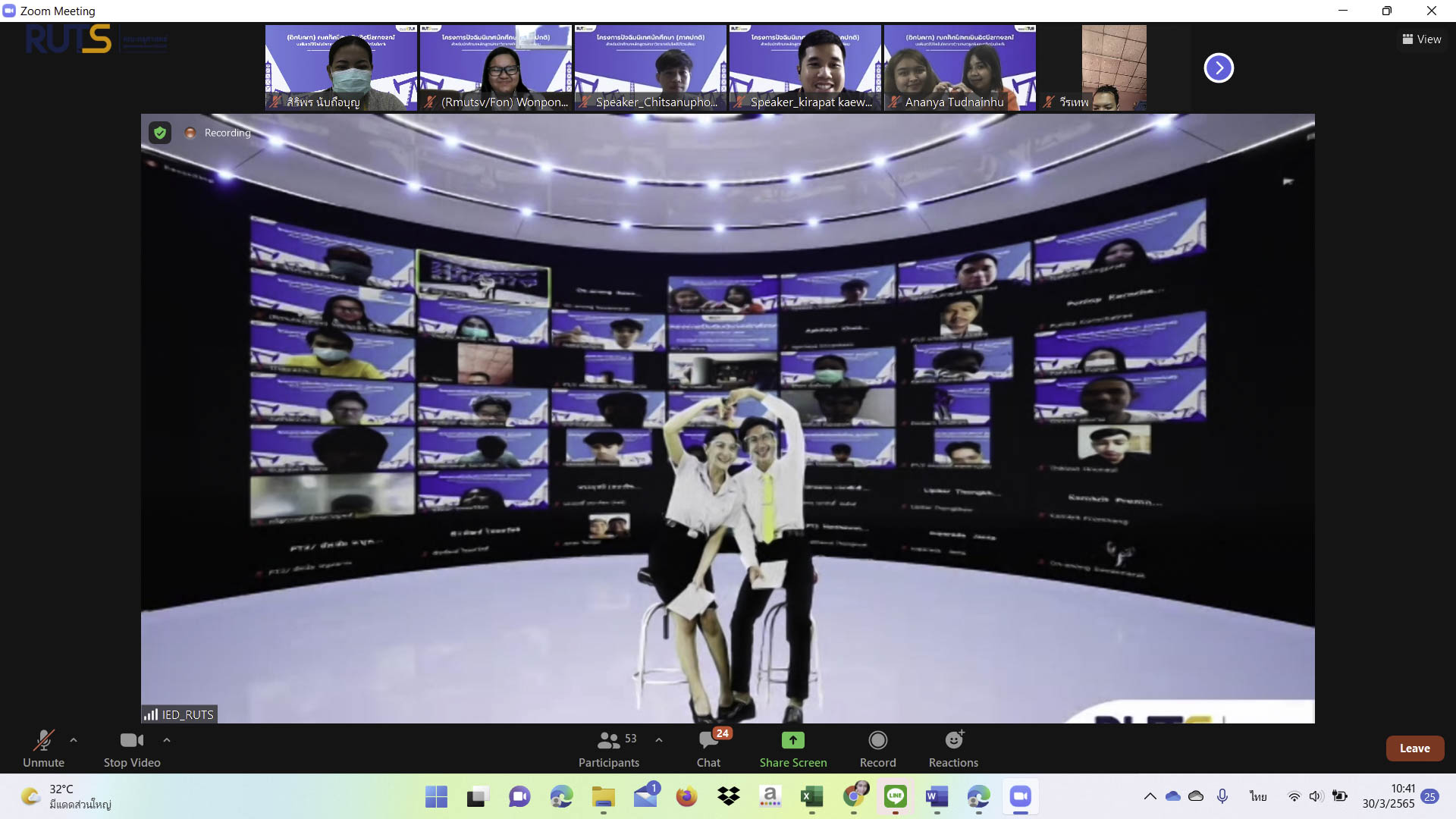Screen dimensions: 1456x819
Task: Open the View layout menu
Action: 1421,39
